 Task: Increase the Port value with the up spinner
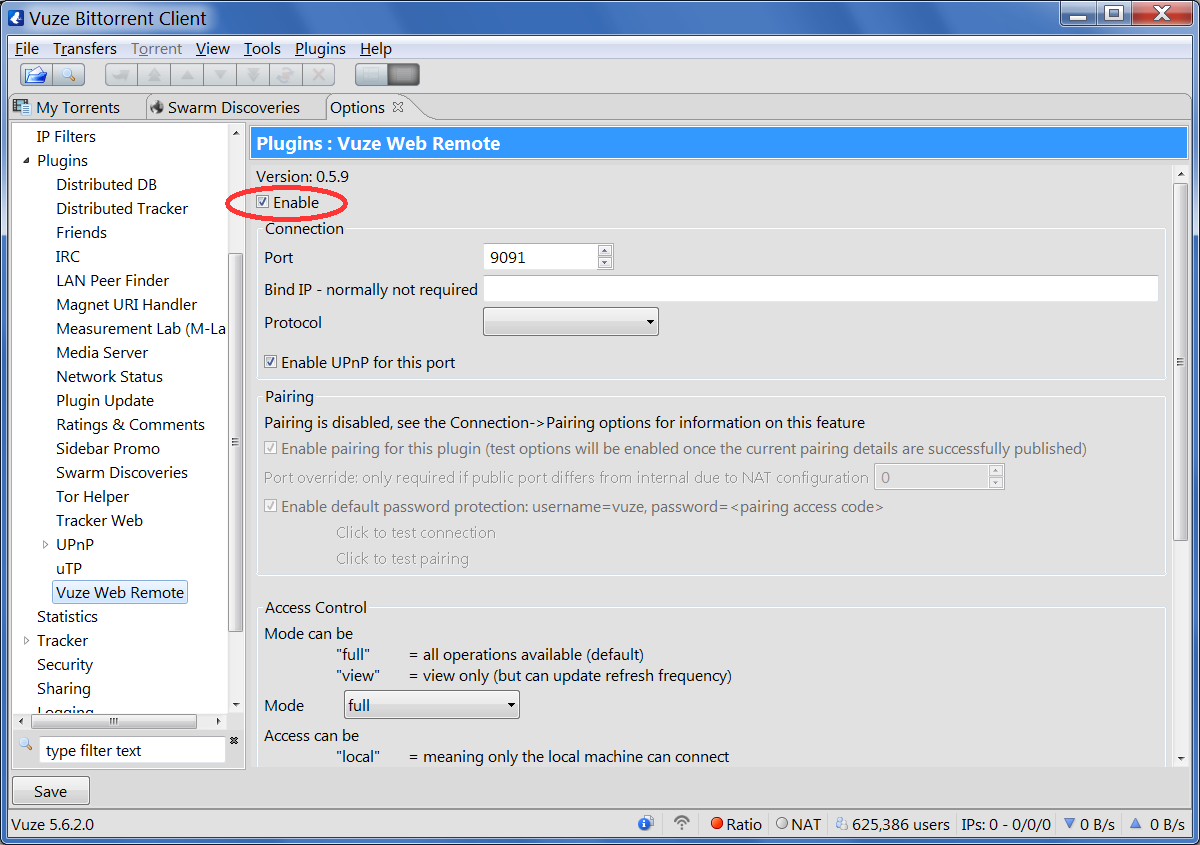point(605,251)
